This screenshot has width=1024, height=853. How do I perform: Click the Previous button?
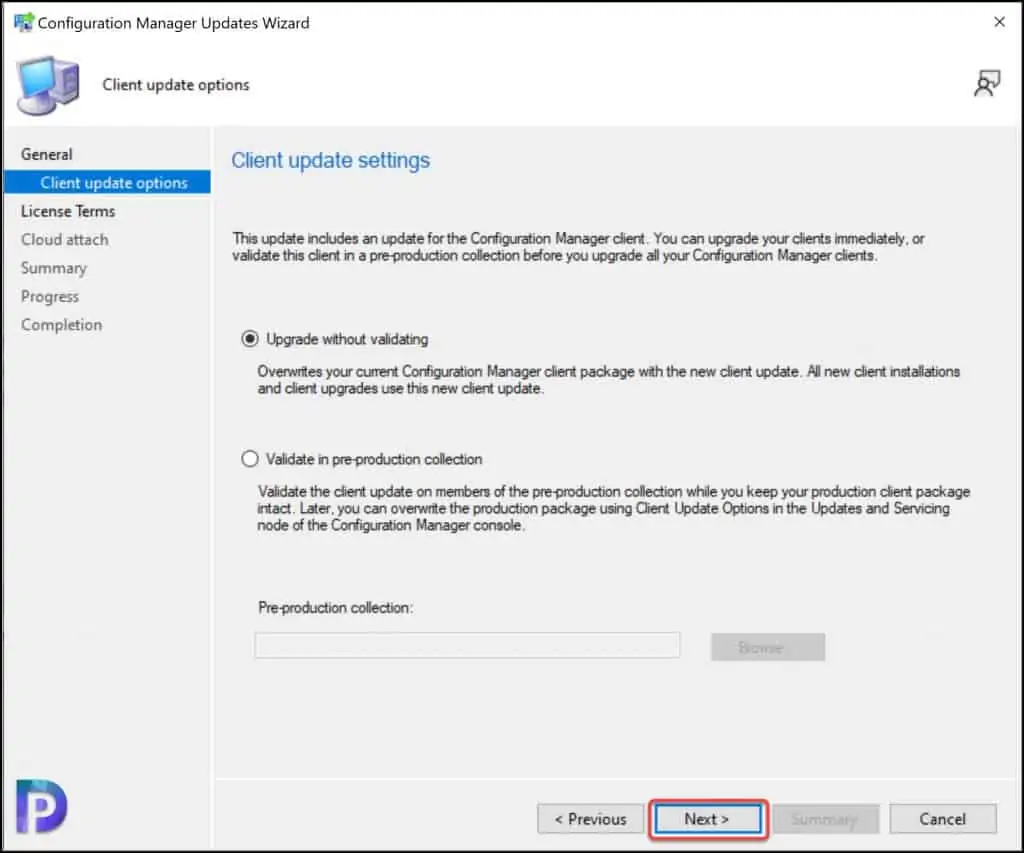point(590,819)
